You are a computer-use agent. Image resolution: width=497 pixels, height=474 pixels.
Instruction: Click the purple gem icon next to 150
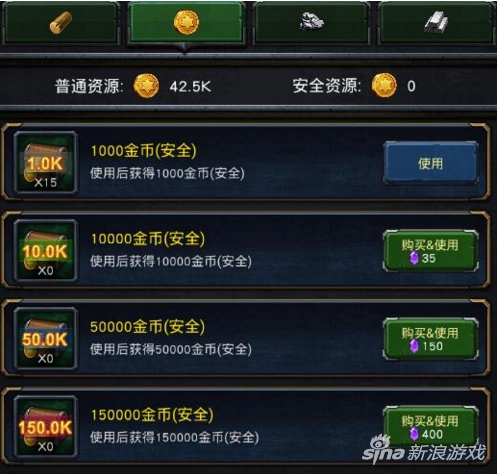[414, 346]
